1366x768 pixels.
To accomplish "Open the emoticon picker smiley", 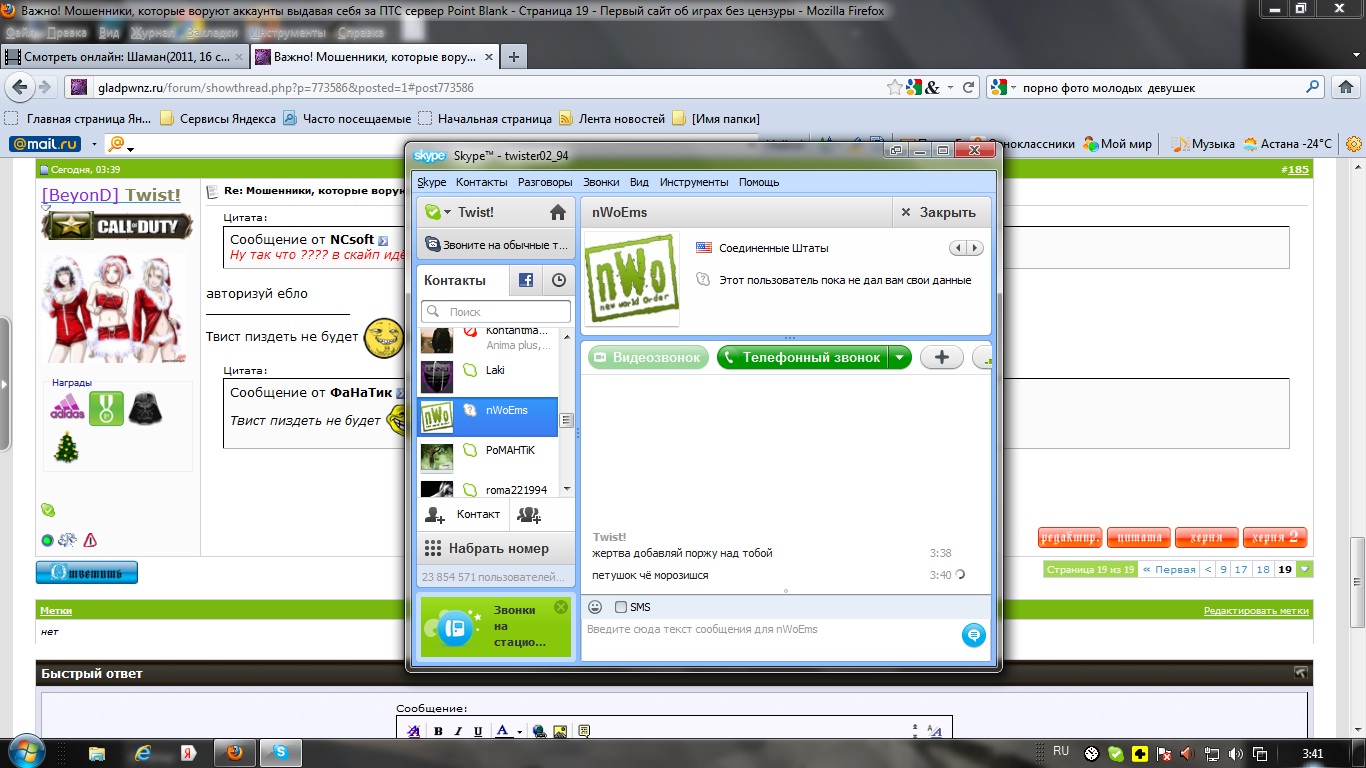I will tap(595, 607).
